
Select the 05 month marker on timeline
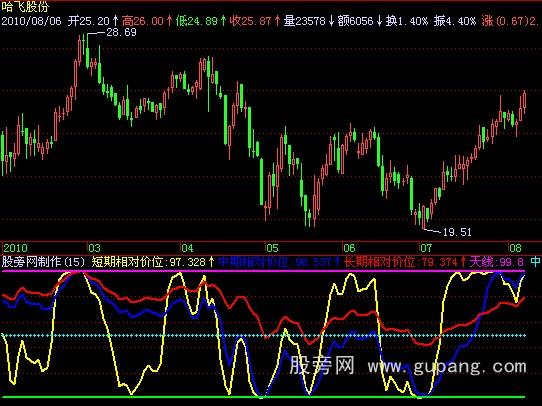click(272, 248)
